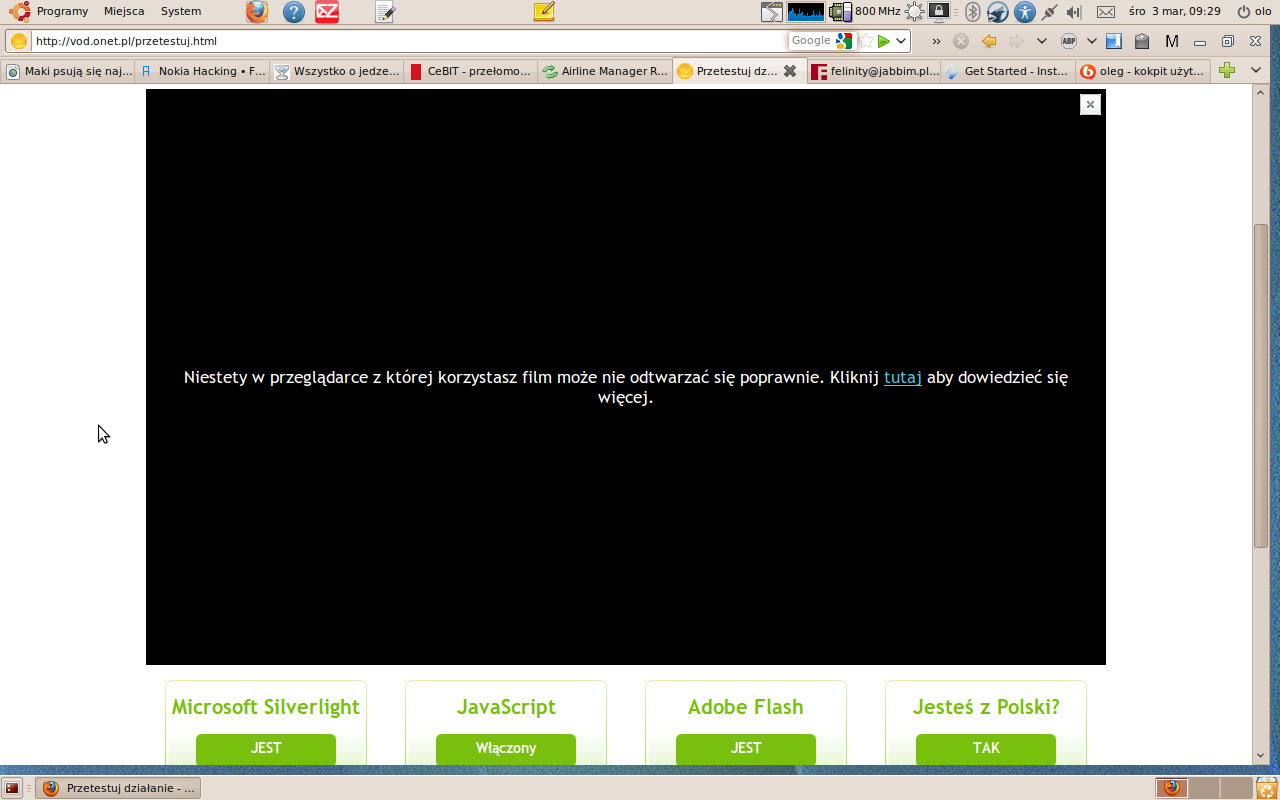1280x800 pixels.
Task: Click the grey Stop loading button
Action: pyautogui.click(x=961, y=41)
